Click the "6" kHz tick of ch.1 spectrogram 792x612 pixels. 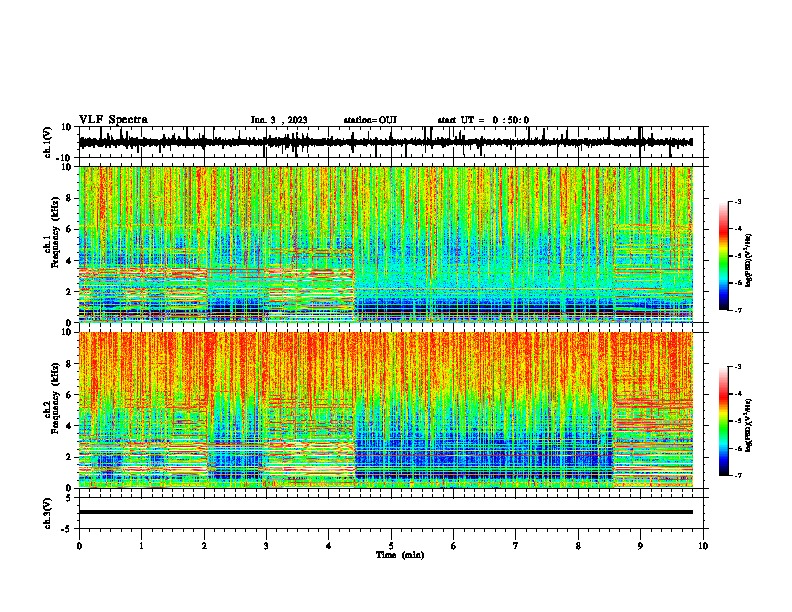pos(69,229)
